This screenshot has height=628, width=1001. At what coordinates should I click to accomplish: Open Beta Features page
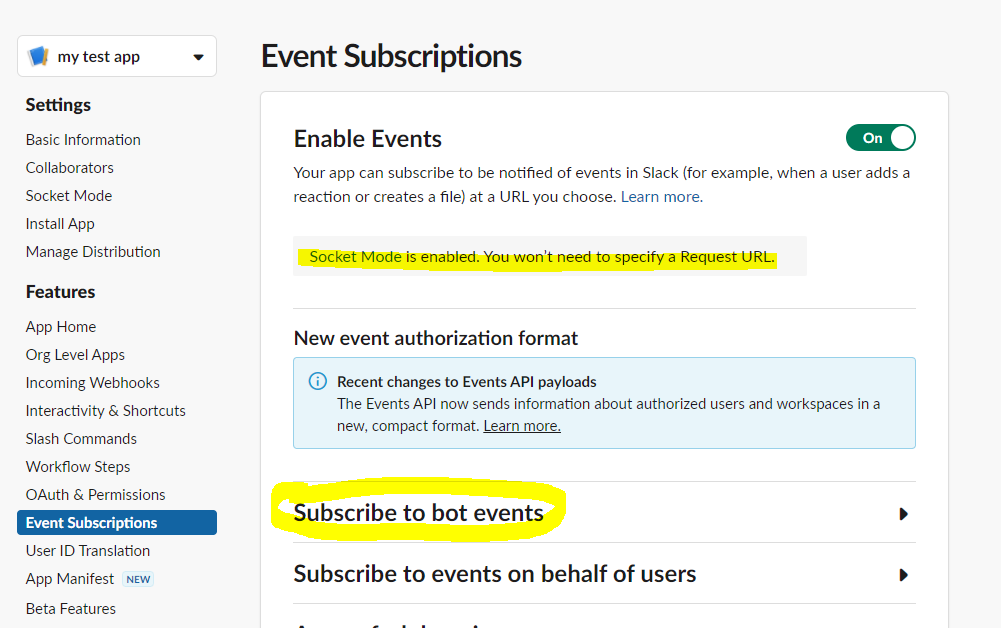pyautogui.click(x=71, y=609)
